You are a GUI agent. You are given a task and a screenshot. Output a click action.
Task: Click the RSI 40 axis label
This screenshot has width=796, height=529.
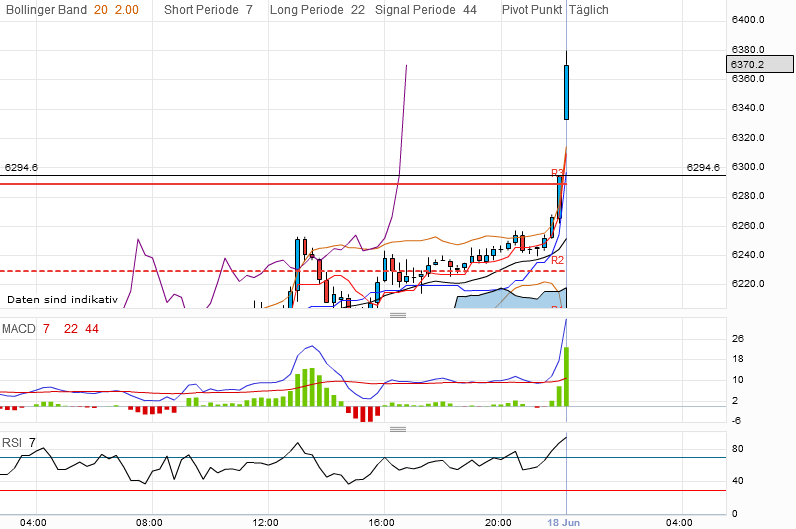738,481
